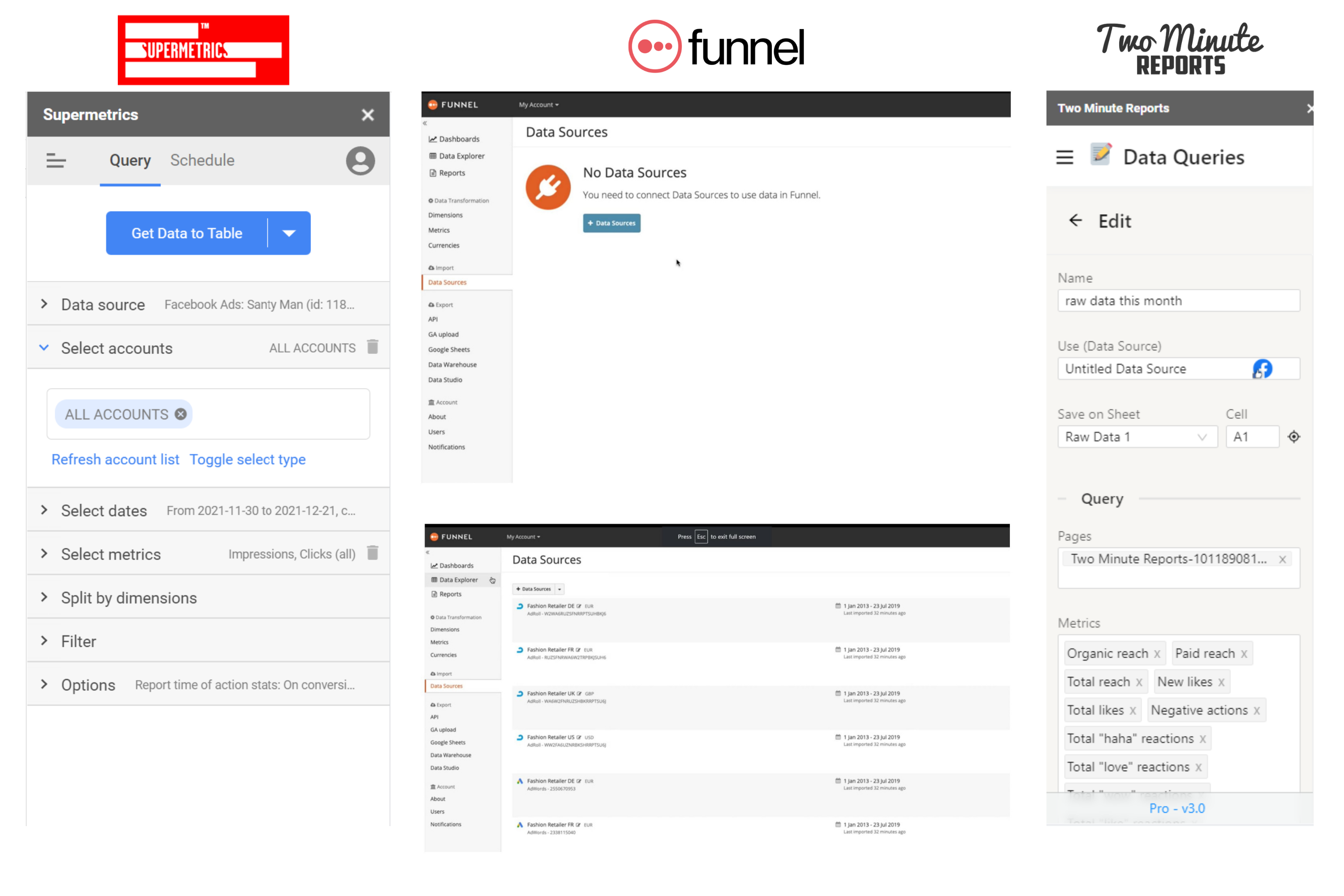Open + Data Sources dropdown arrow in bottom Funnel
1344x896 pixels.
tap(560, 589)
